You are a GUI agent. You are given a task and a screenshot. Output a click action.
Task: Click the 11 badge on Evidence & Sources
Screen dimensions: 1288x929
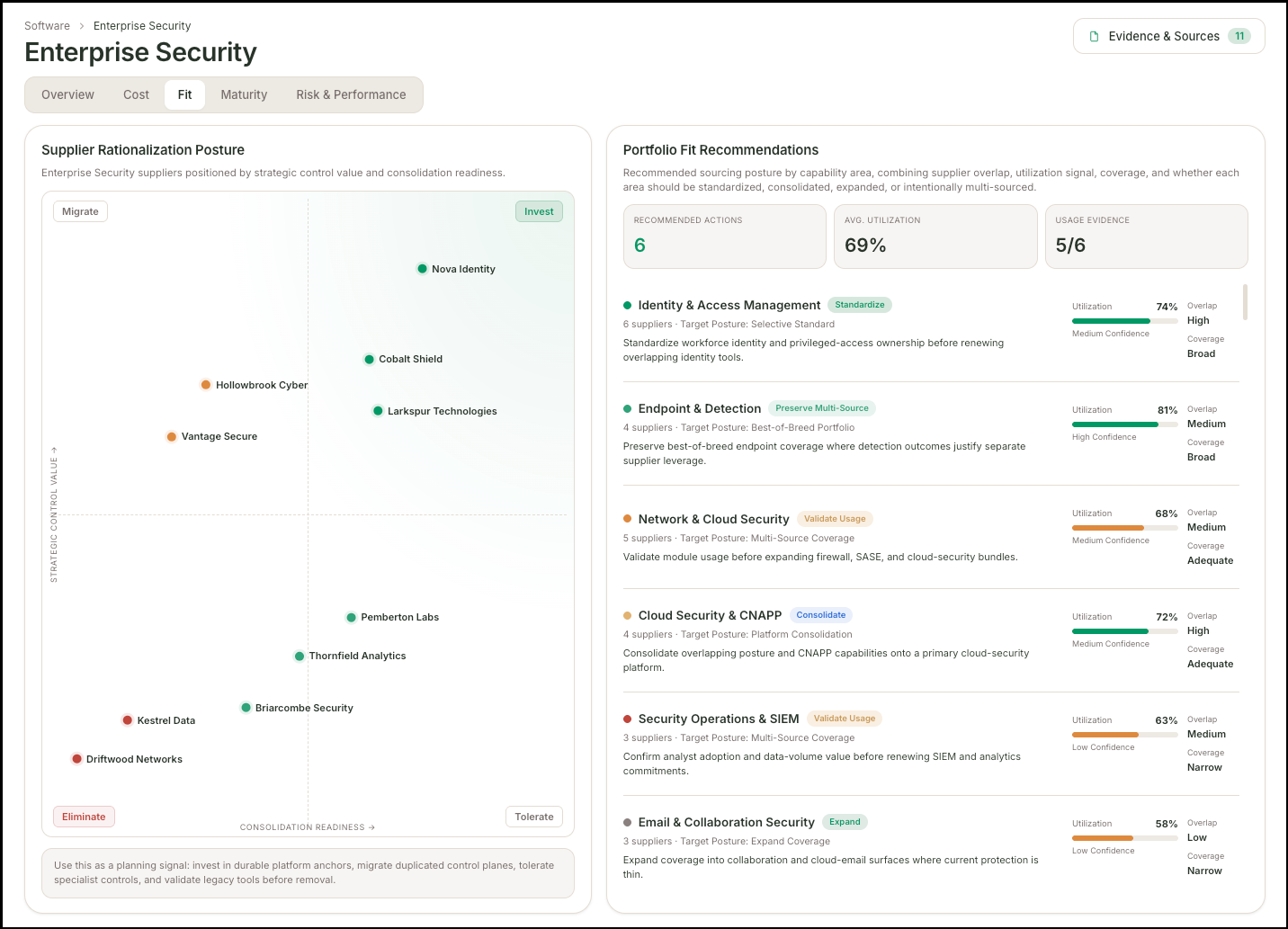point(1239,36)
